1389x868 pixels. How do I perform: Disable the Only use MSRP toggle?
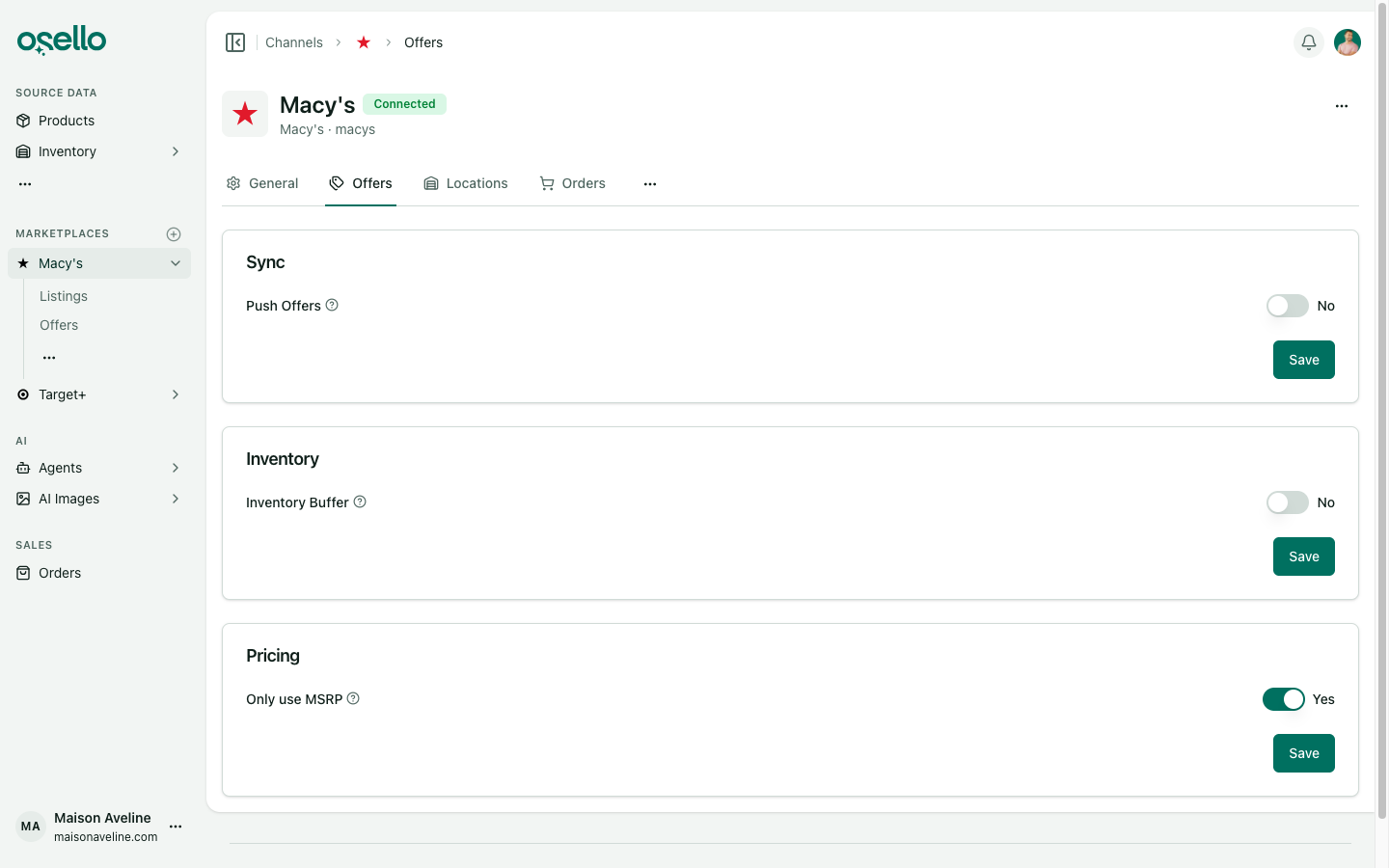(1284, 699)
